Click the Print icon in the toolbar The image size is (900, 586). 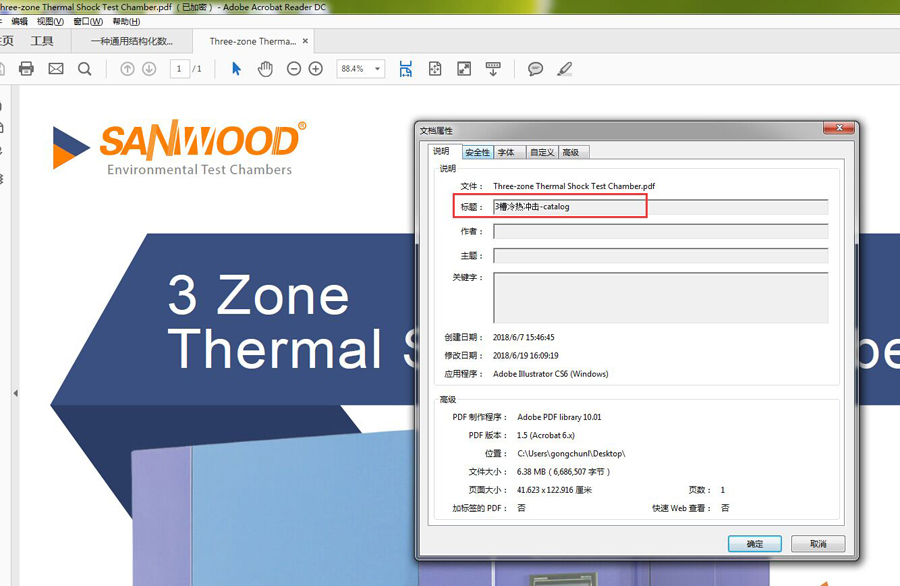(x=27, y=69)
